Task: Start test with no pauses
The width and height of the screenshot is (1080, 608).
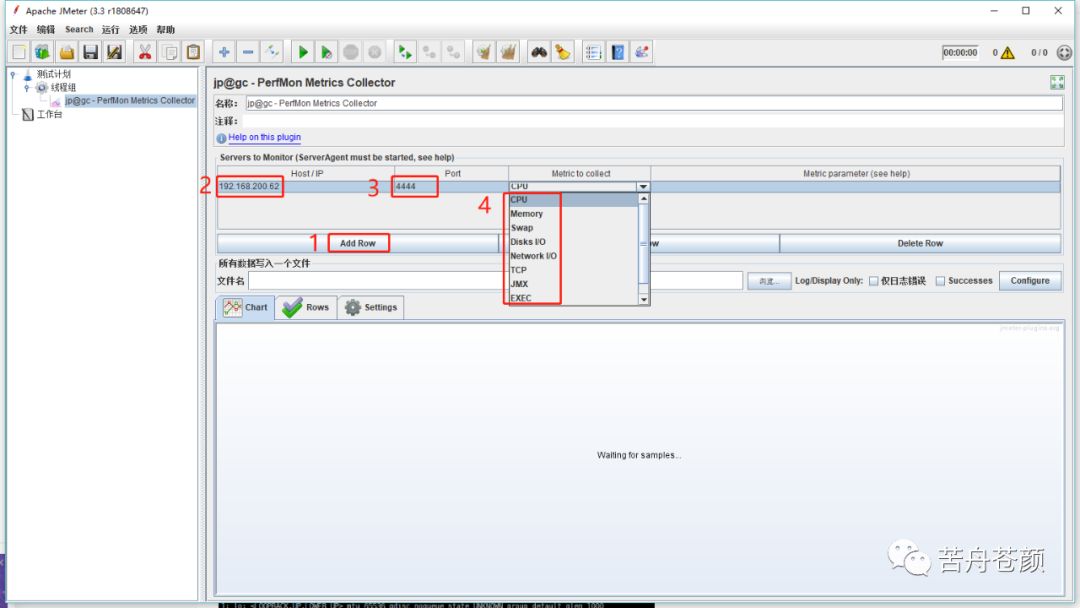Action: (x=326, y=52)
